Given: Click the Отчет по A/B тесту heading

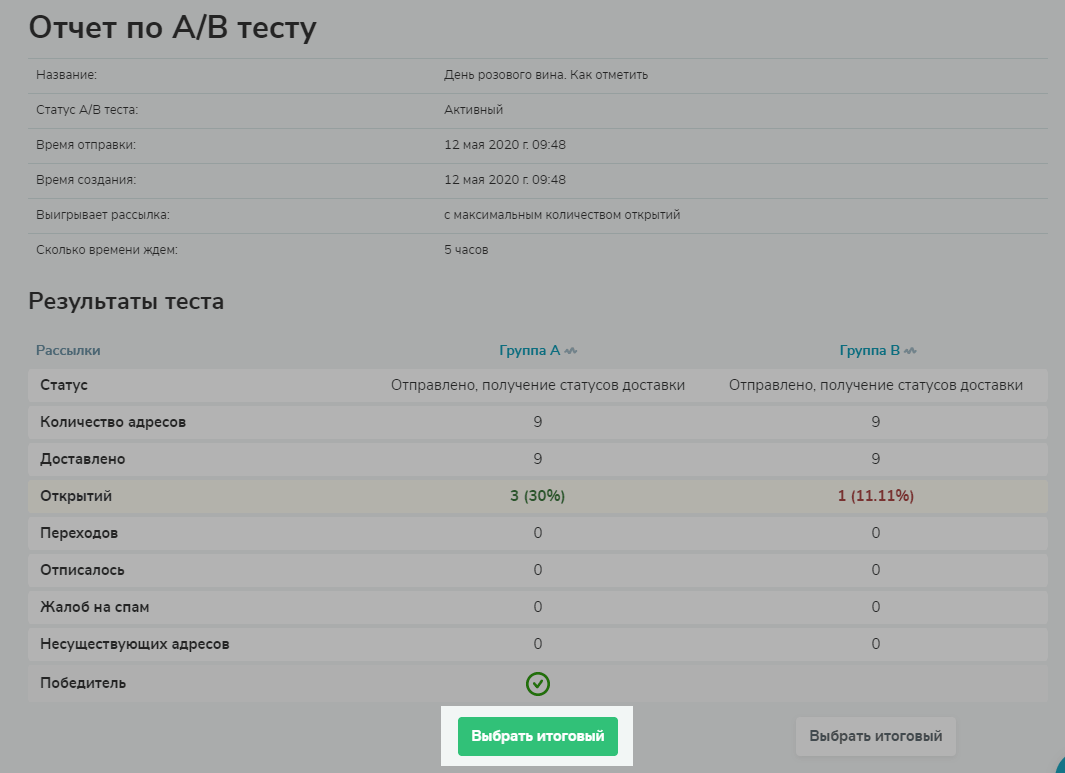Looking at the screenshot, I should click(172, 28).
